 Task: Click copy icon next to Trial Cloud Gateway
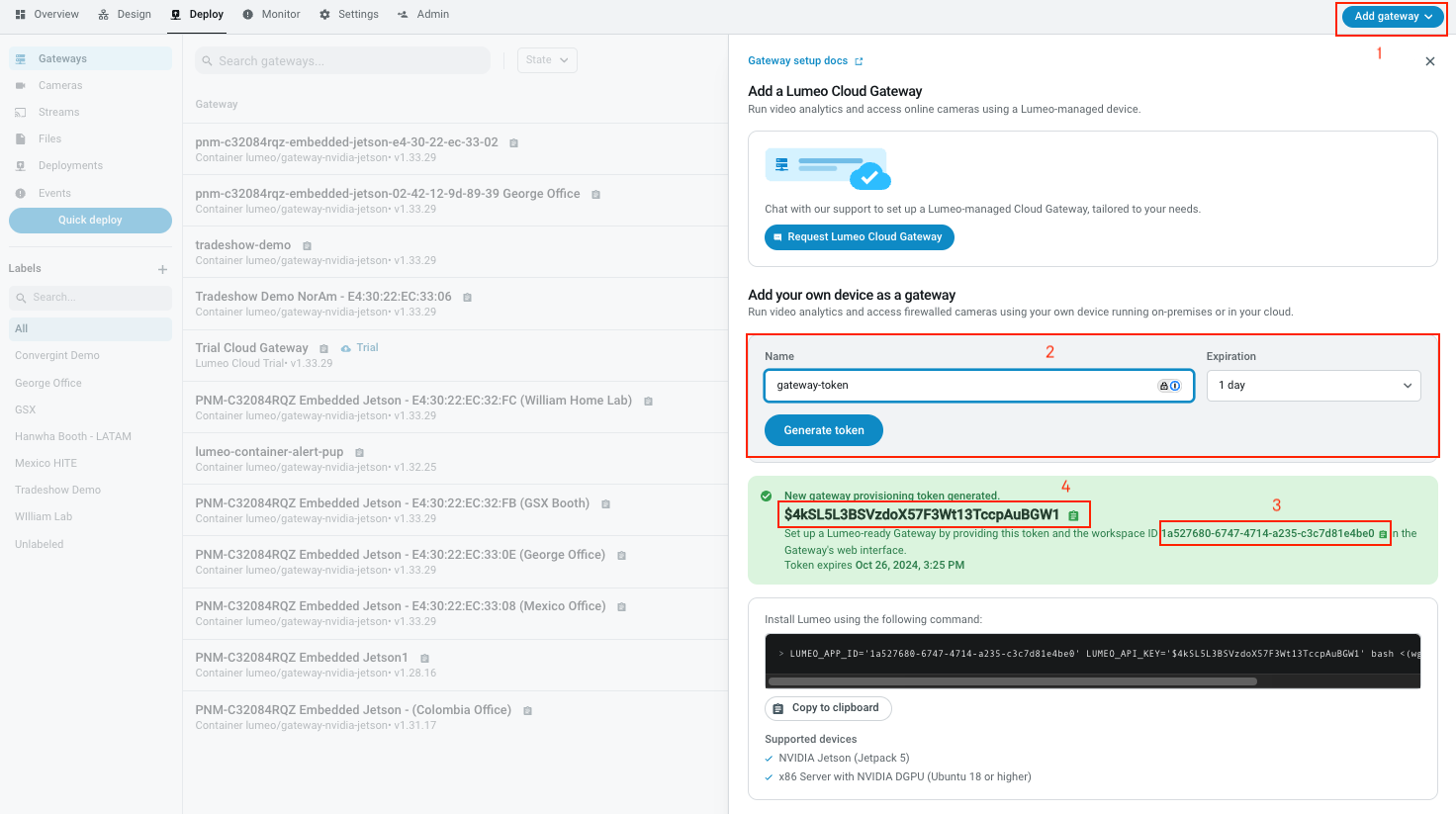point(323,349)
